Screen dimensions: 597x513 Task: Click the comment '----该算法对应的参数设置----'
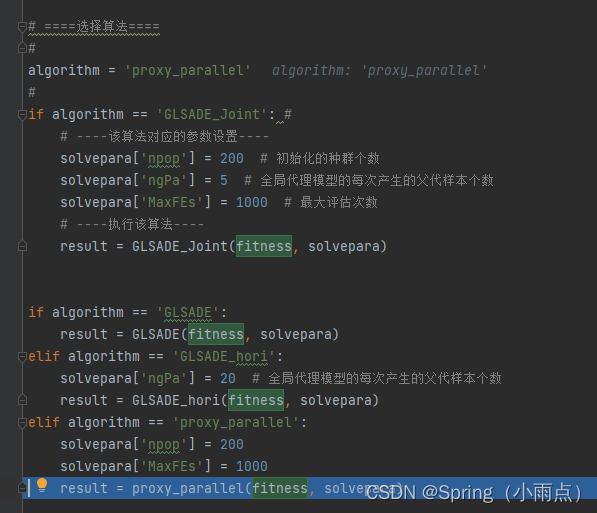point(164,136)
